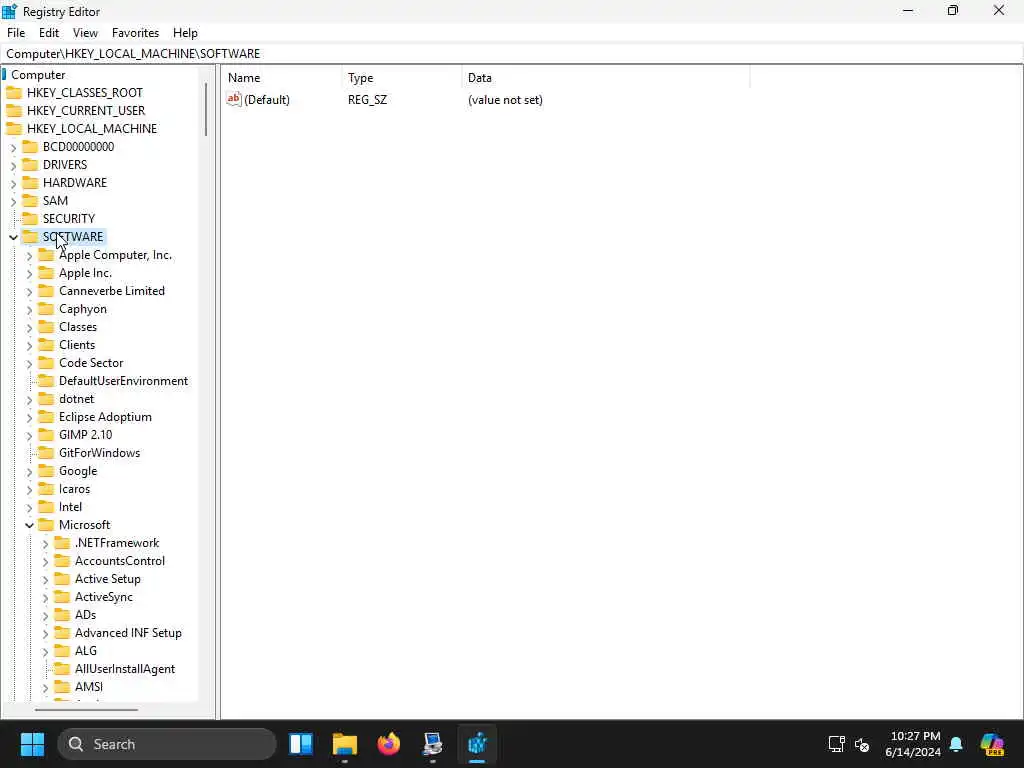Click the tree pane vertical scrollbar
Image resolution: width=1024 pixels, height=768 pixels.
pos(206,110)
